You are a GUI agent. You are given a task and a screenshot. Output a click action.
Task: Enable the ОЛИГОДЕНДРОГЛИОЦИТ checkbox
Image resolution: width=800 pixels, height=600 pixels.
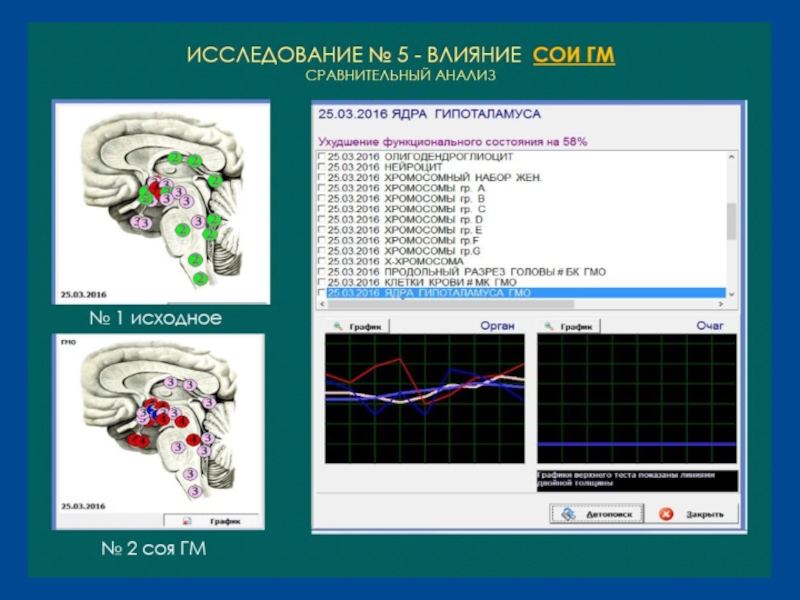coord(320,157)
